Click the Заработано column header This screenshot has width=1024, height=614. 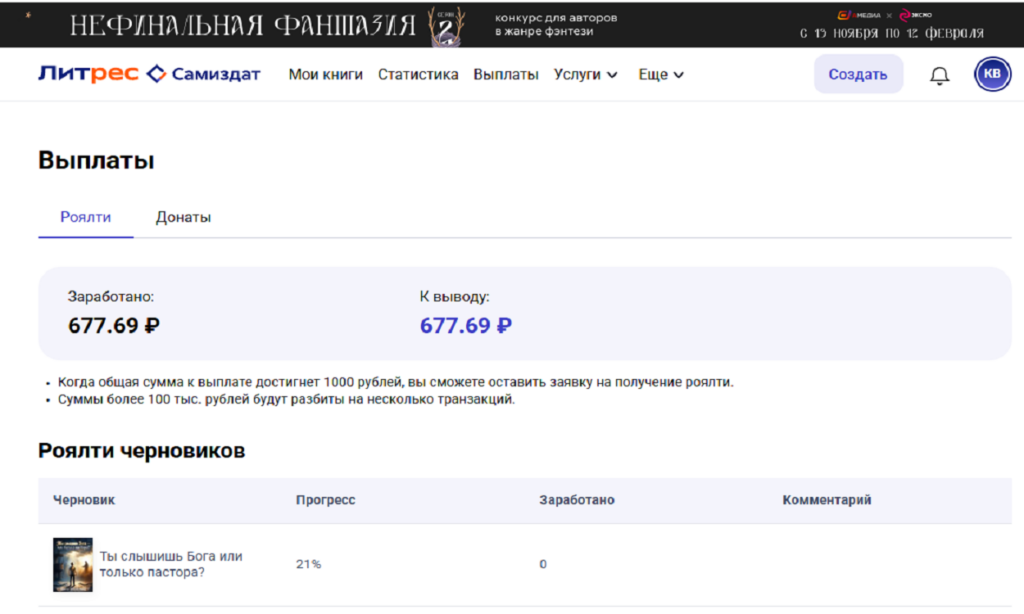[576, 500]
